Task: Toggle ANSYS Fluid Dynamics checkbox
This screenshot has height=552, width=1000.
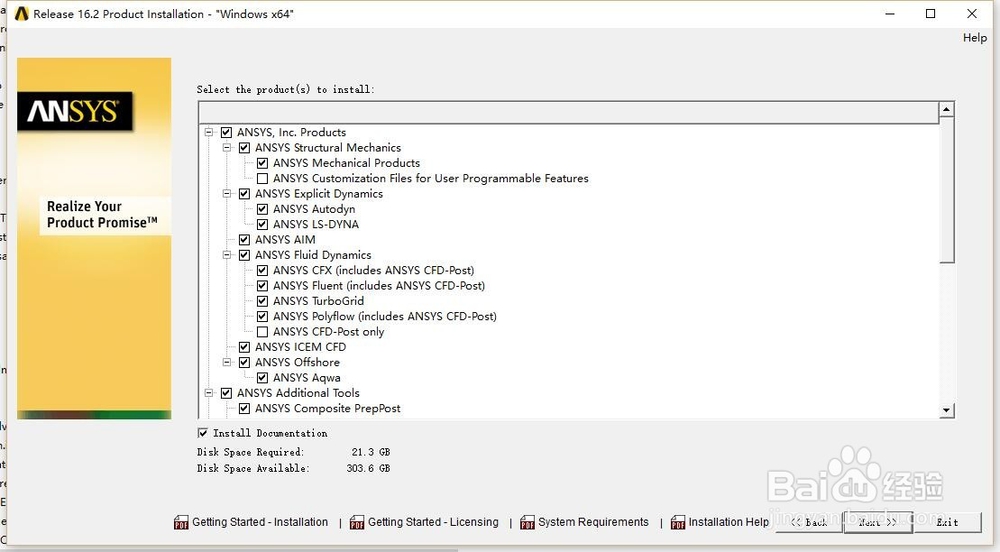Action: (x=244, y=255)
